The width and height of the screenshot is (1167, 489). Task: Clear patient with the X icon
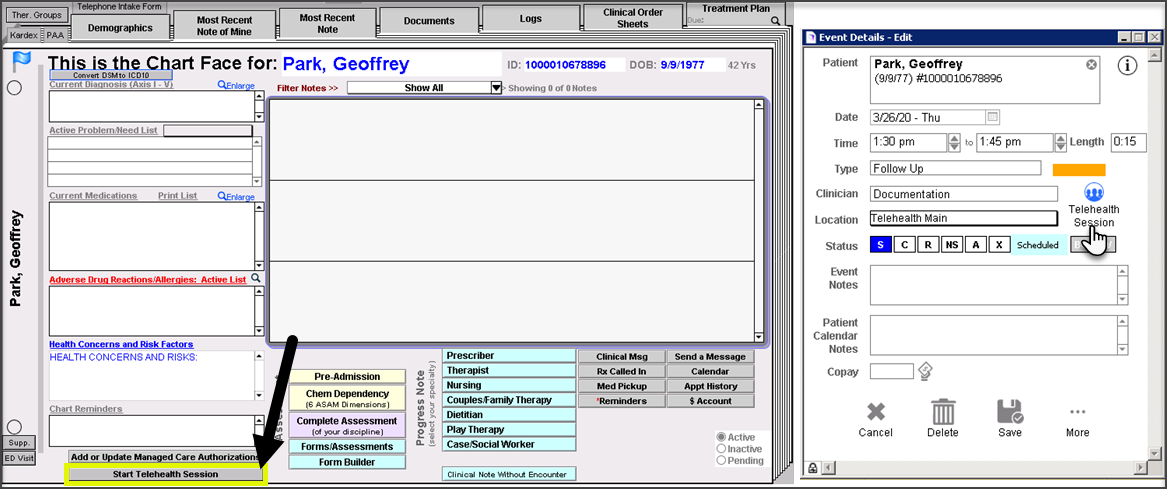[x=1091, y=65]
